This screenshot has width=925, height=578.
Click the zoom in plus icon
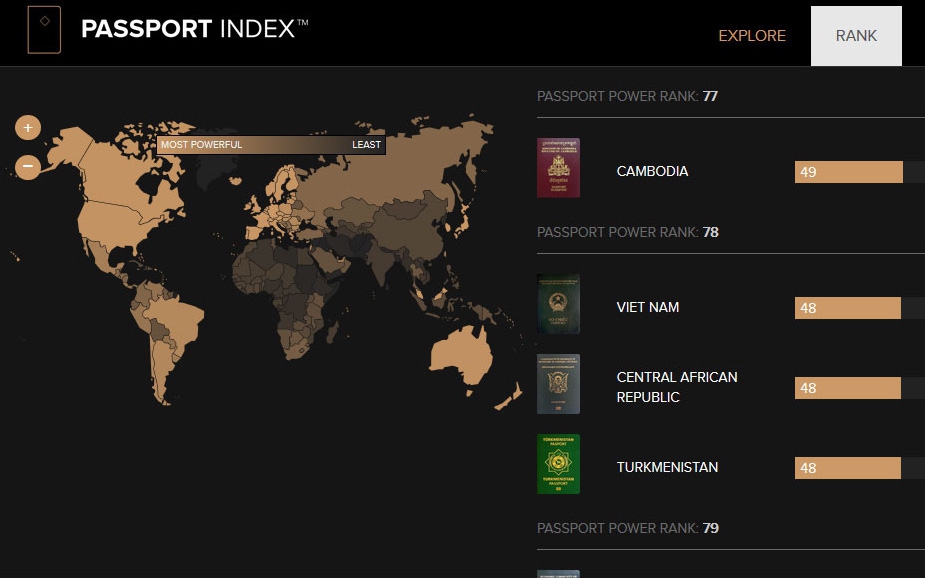(x=27, y=127)
